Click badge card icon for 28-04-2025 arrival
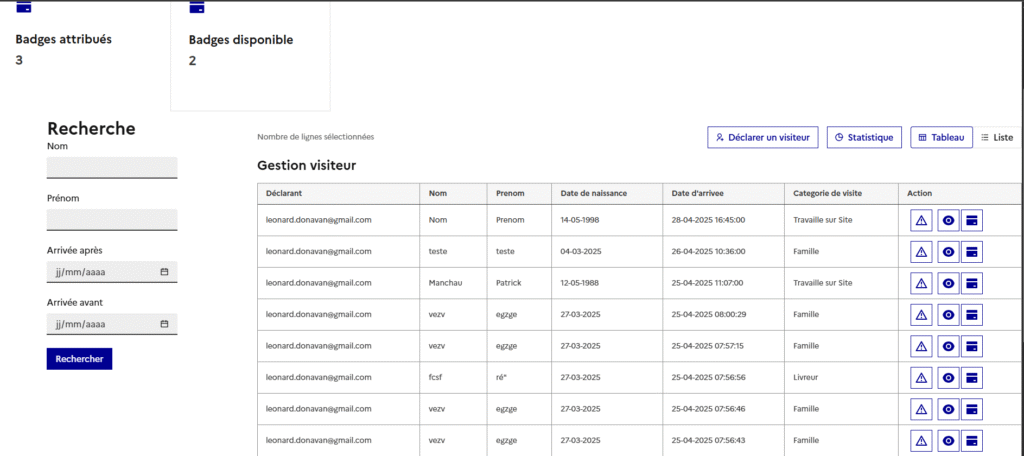Image resolution: width=1024 pixels, height=456 pixels. 972,220
